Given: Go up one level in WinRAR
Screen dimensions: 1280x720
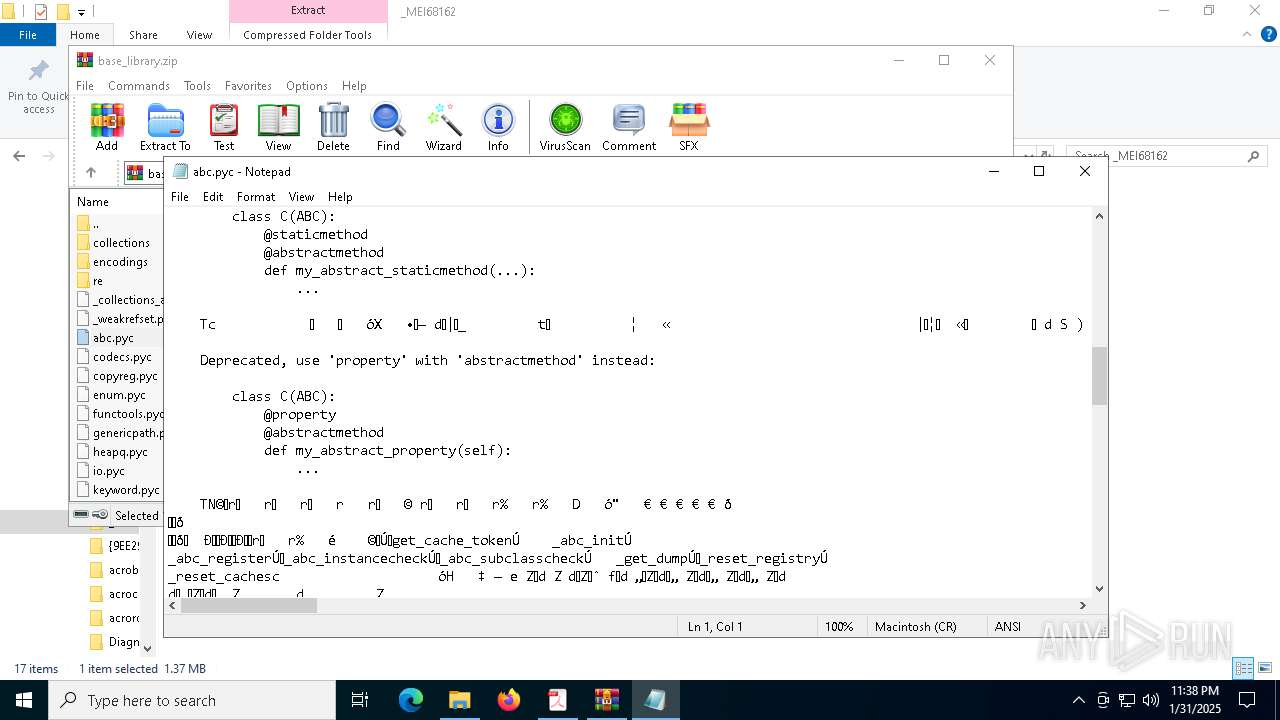Looking at the screenshot, I should click(91, 172).
